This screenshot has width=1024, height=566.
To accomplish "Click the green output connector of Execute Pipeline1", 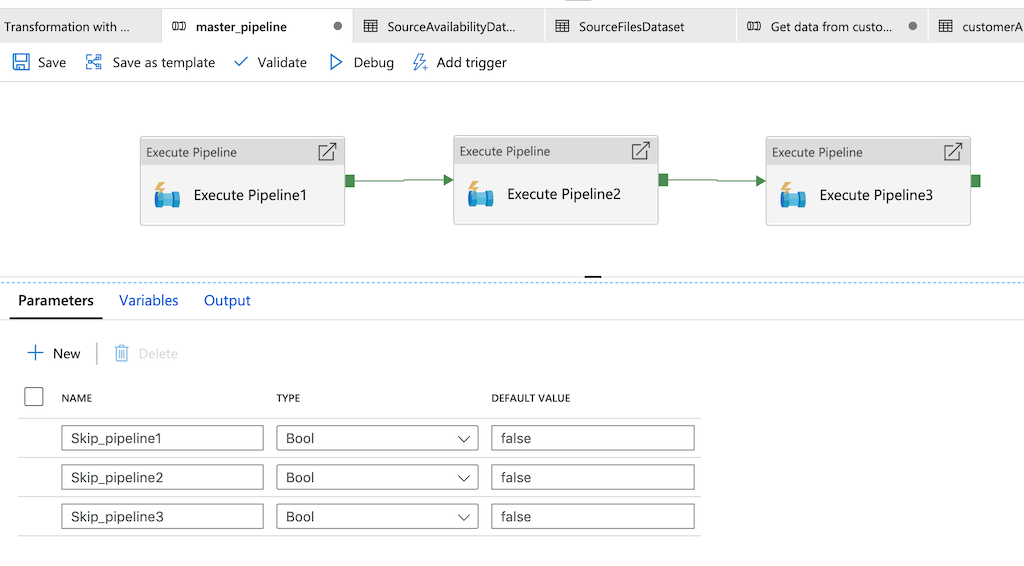I will click(x=349, y=181).
